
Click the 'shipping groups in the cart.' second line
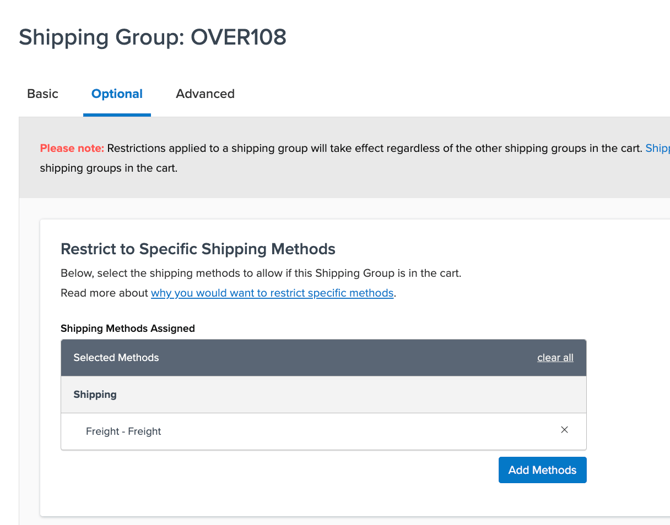coord(108,168)
